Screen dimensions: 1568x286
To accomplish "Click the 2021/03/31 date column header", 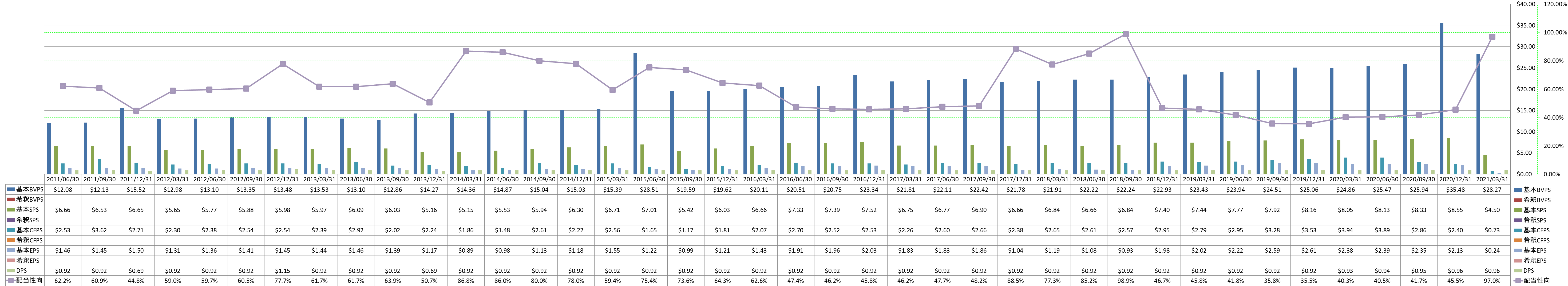I will click(1492, 179).
